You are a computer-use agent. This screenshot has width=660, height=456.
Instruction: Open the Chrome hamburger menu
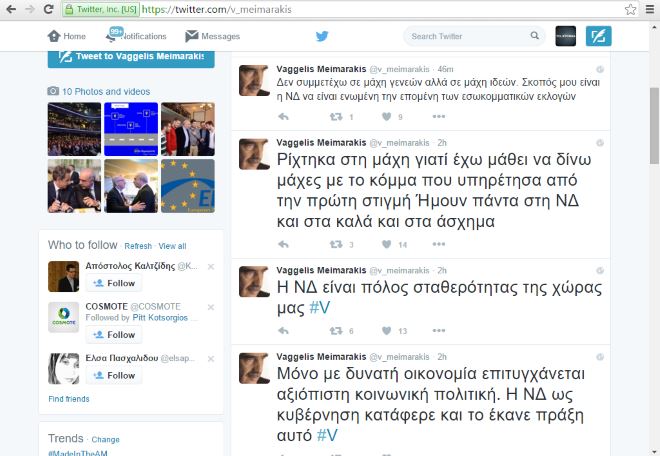650,9
